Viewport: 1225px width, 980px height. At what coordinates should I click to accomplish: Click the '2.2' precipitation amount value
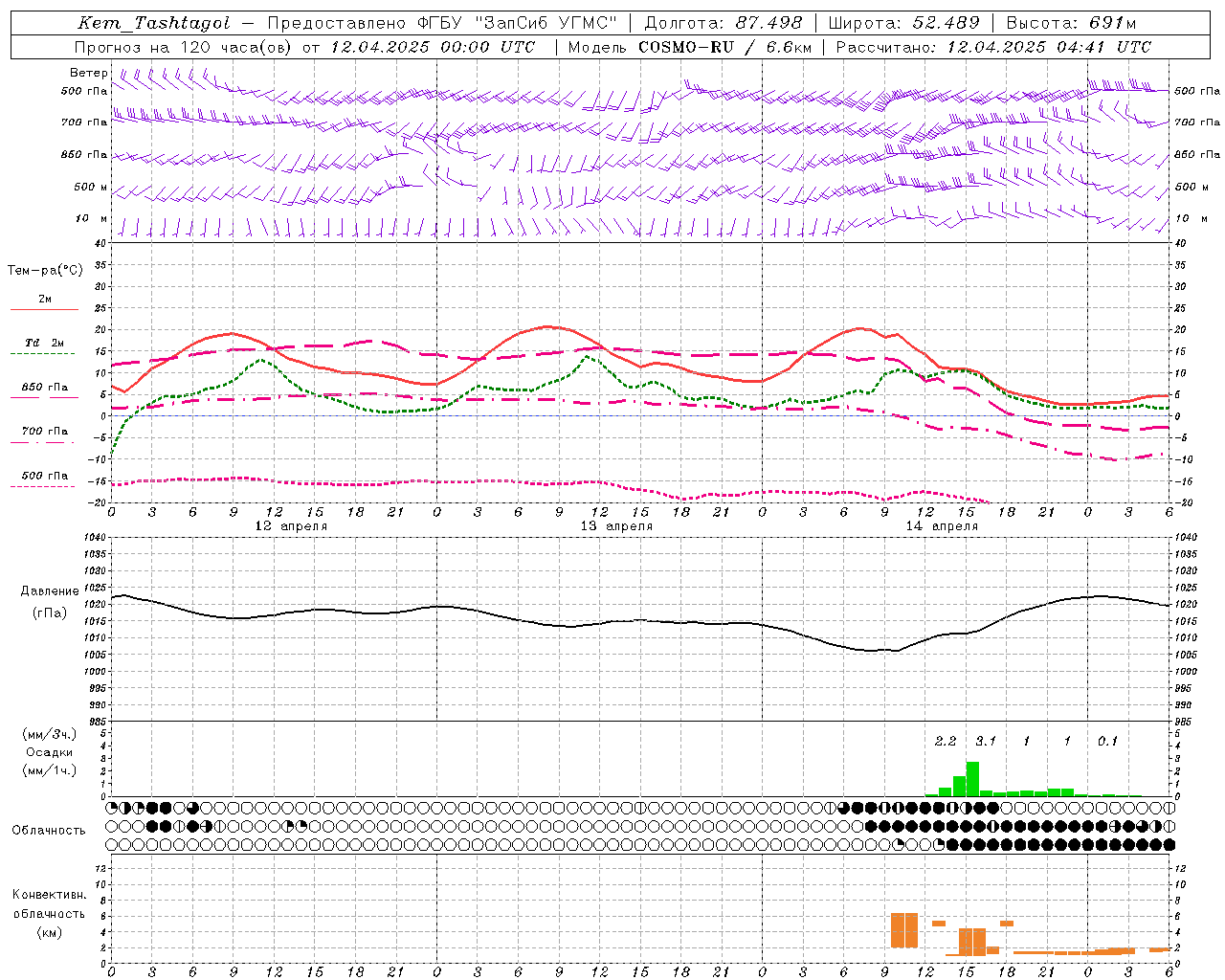pyautogui.click(x=946, y=742)
